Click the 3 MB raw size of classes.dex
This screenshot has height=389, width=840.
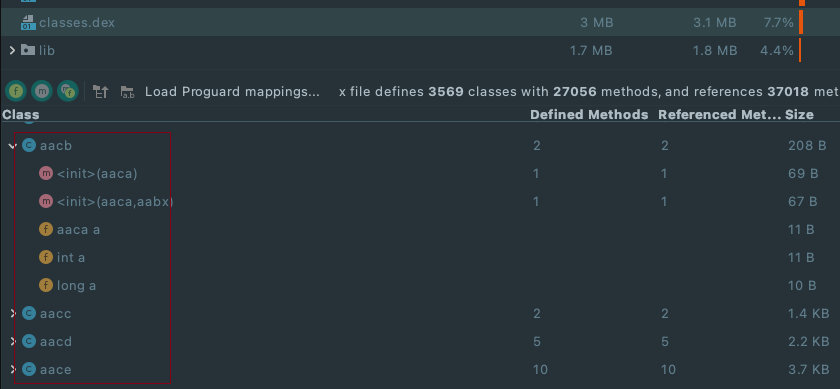coord(597,23)
